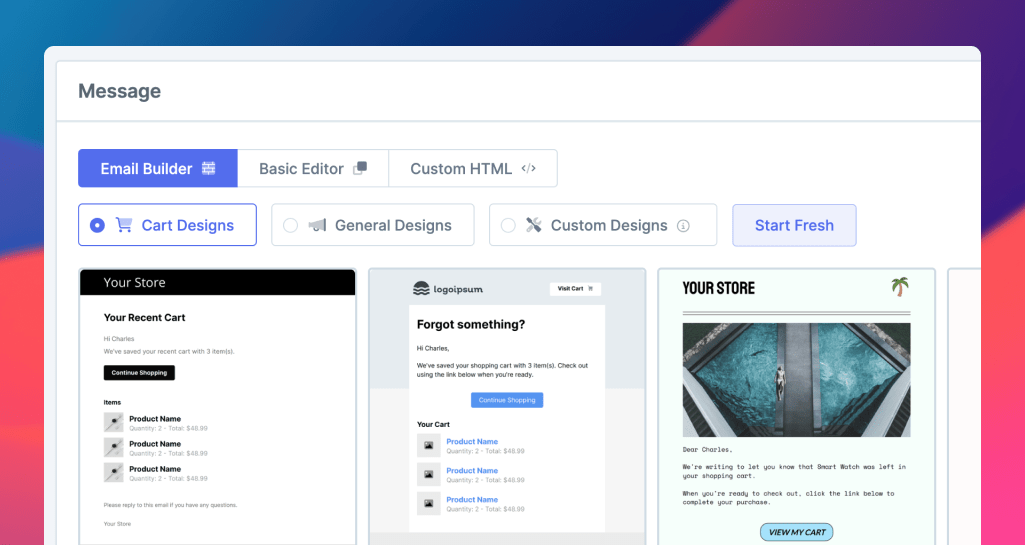Image resolution: width=1025 pixels, height=545 pixels.
Task: Click the Start Fresh button
Action: [794, 225]
